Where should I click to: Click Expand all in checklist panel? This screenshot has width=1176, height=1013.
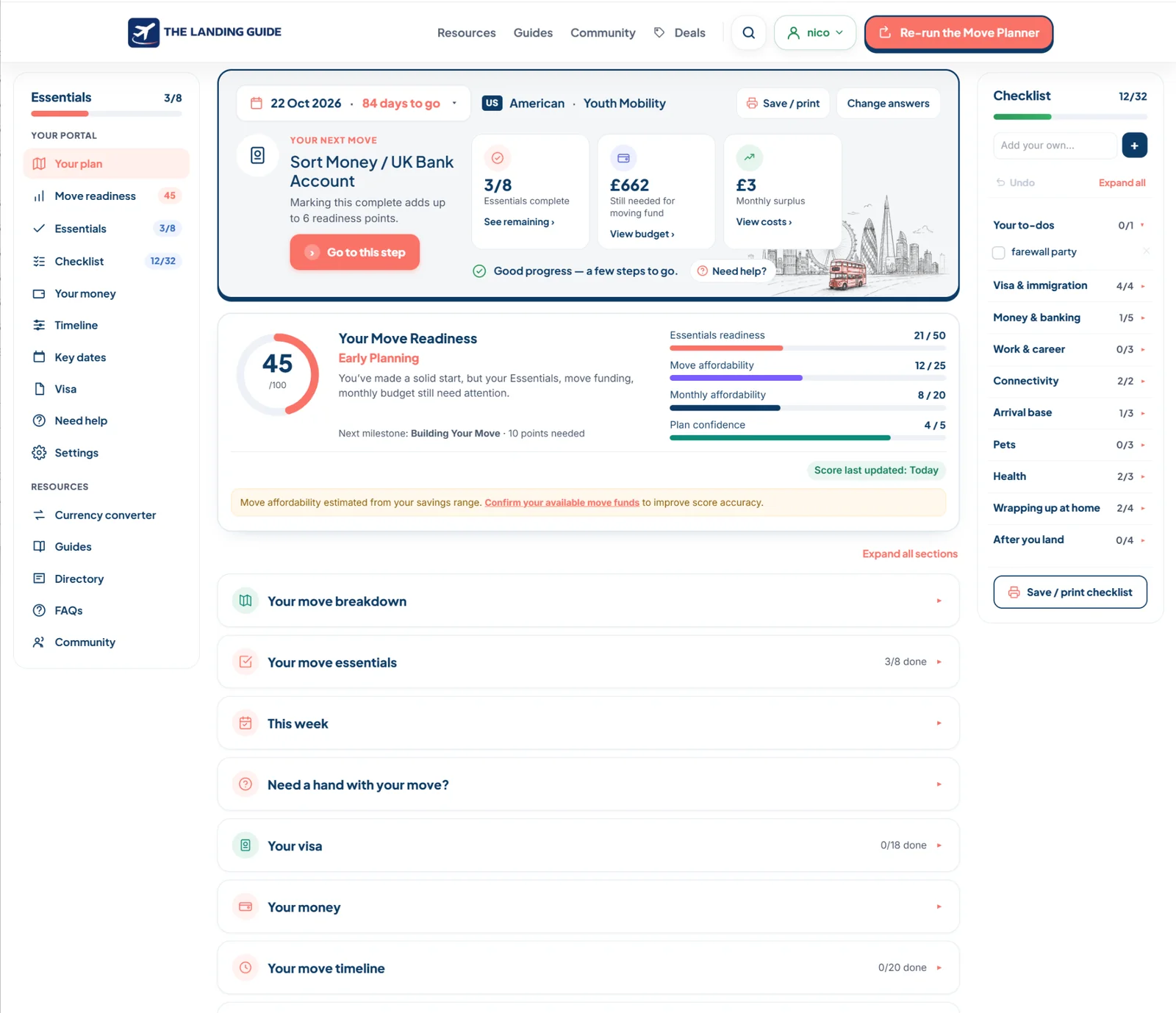click(1122, 182)
